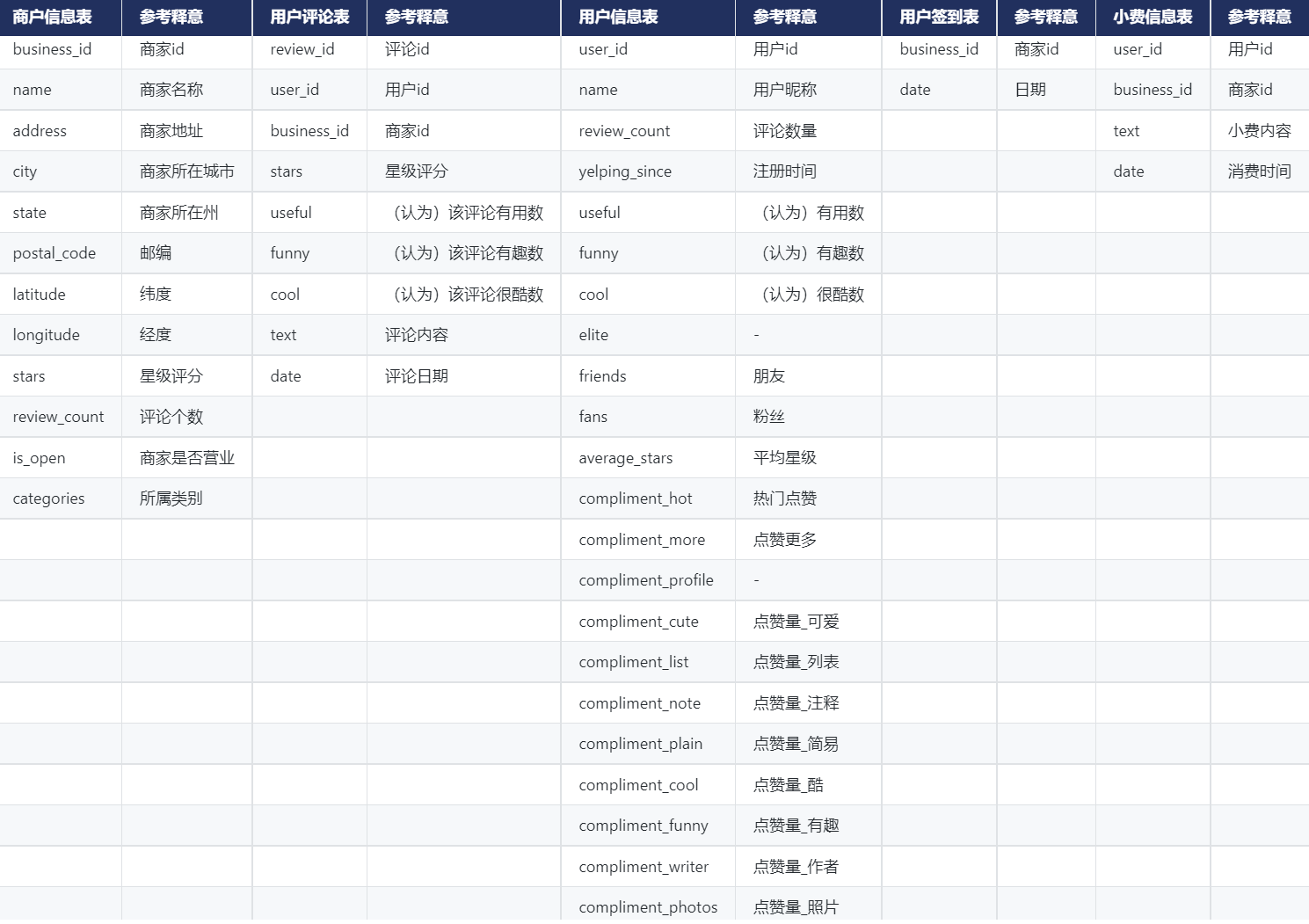Click the compliment_funny field cell

pos(648,826)
